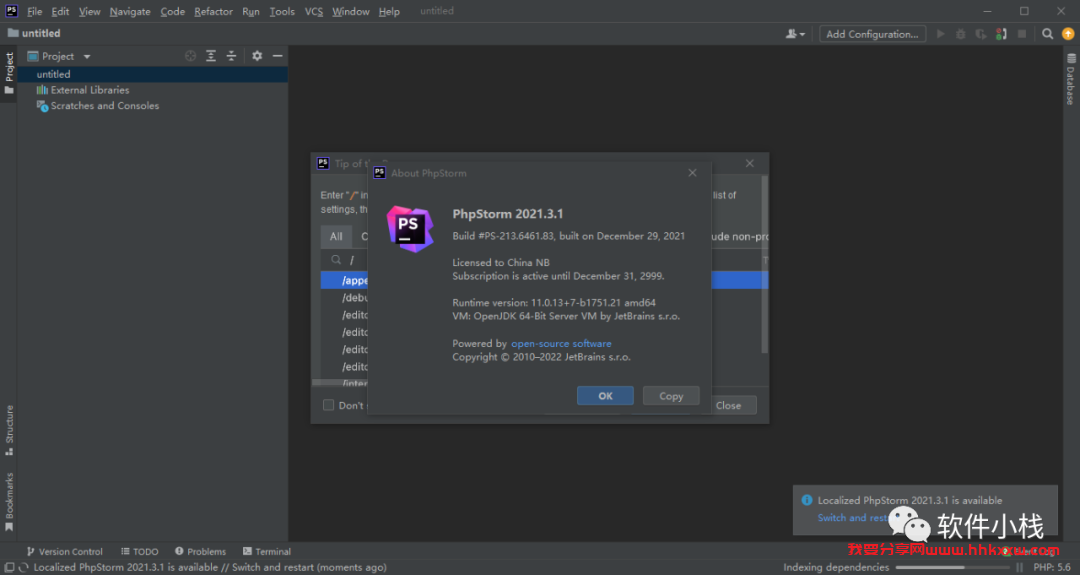Open the VCS menu
The width and height of the screenshot is (1080, 575).
click(x=313, y=12)
